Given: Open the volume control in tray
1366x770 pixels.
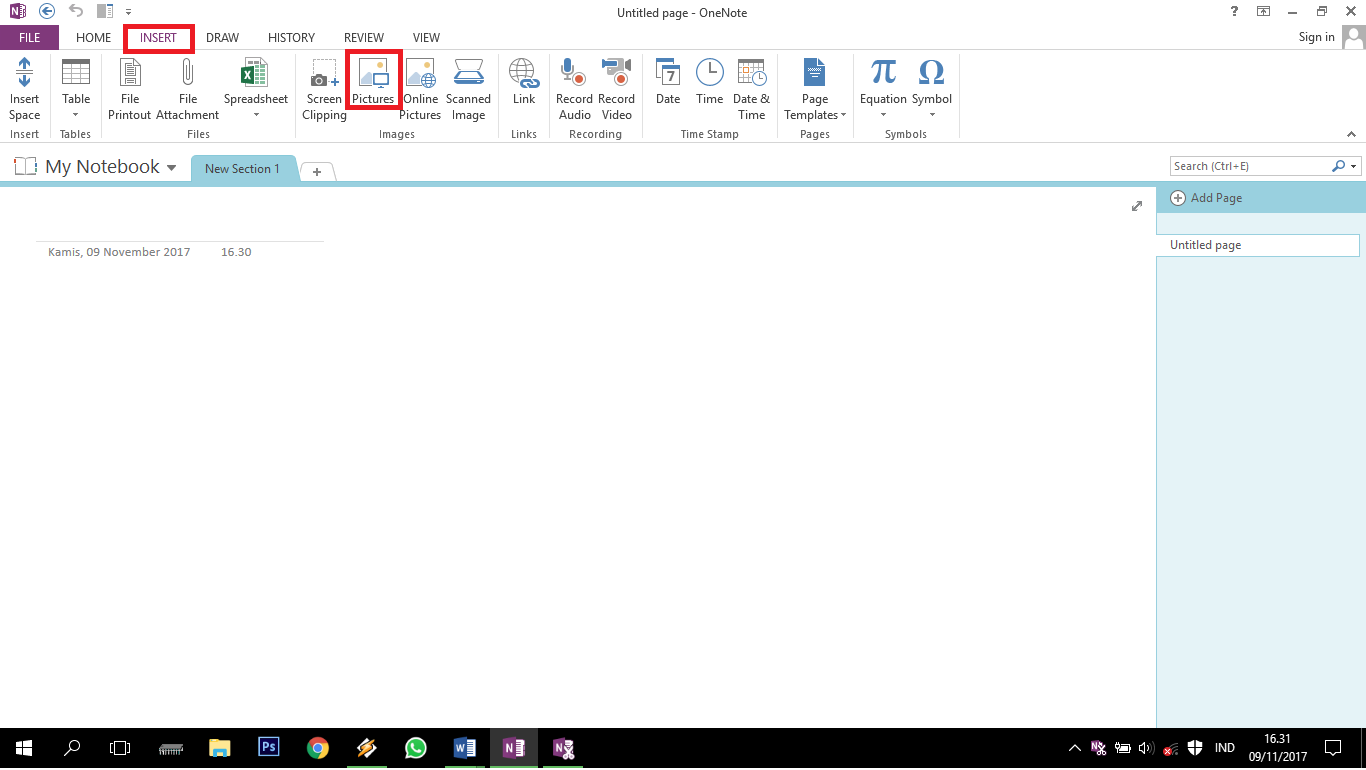Looking at the screenshot, I should point(1146,748).
